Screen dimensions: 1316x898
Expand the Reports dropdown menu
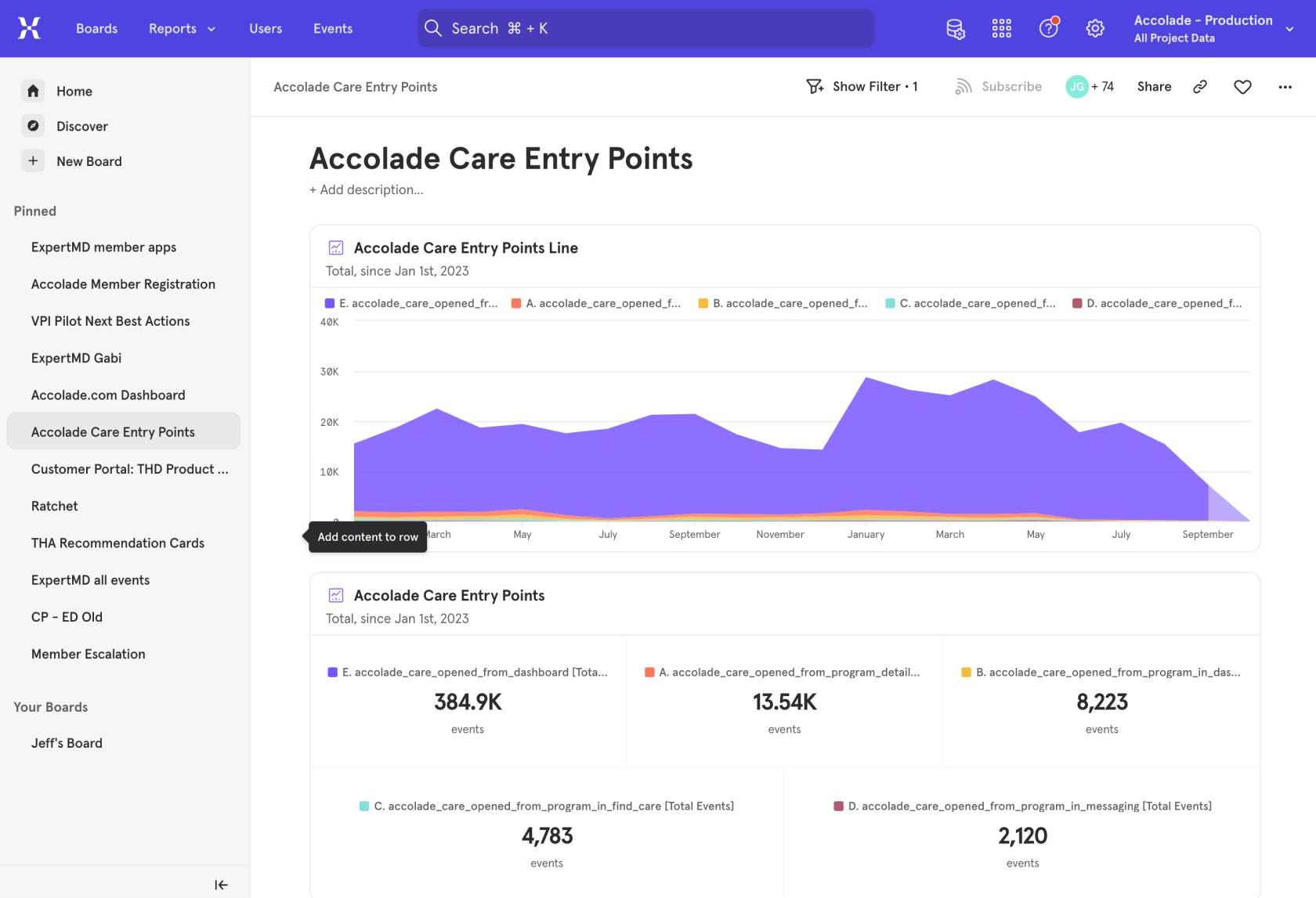(x=182, y=29)
